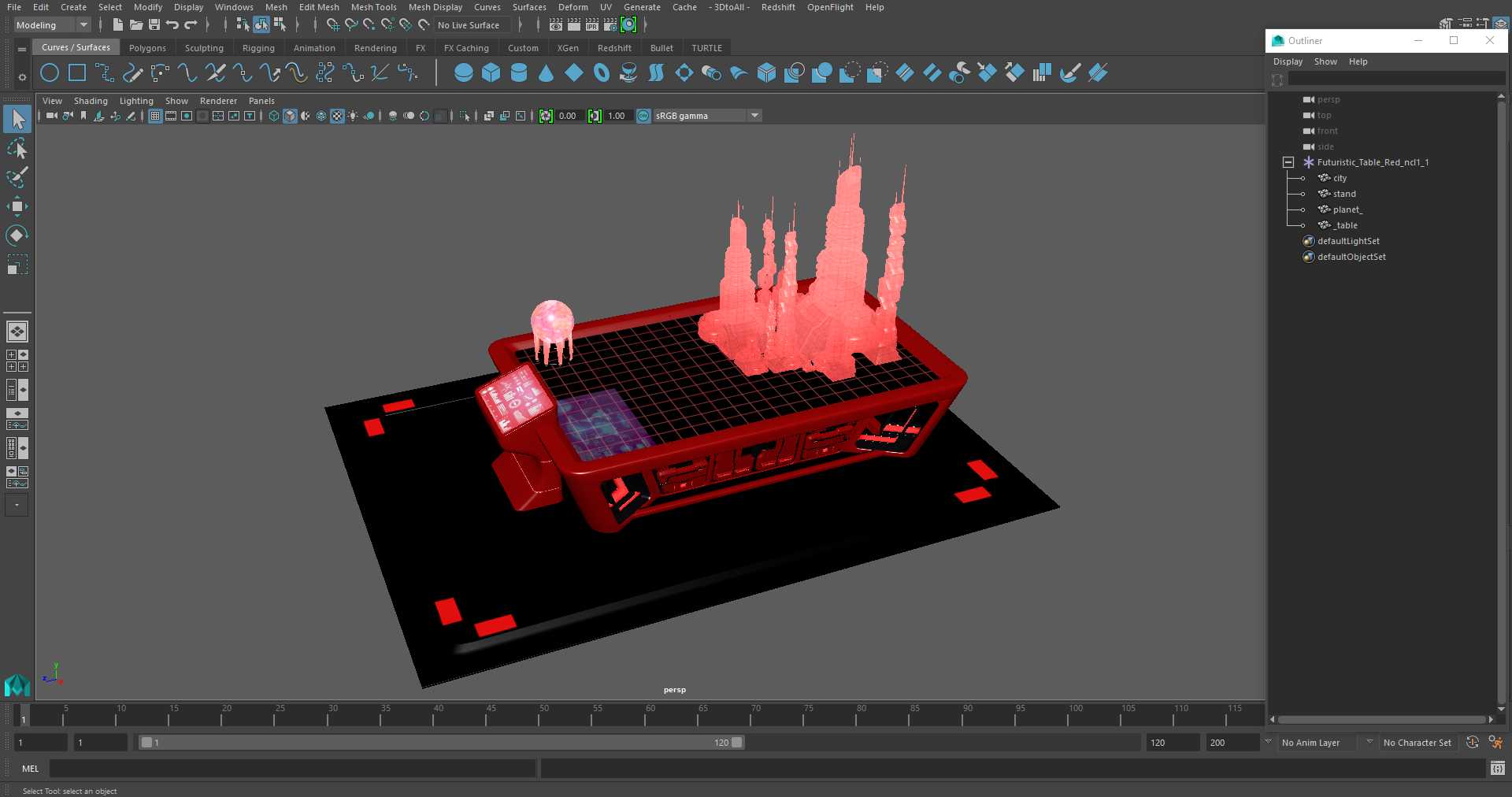
Task: Open the Outliner Show menu
Action: pos(1325,61)
